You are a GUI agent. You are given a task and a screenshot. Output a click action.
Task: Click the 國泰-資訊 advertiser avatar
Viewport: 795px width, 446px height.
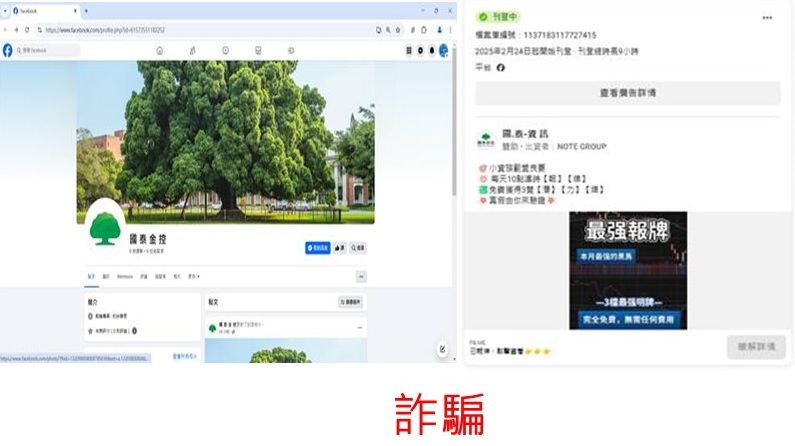(486, 140)
